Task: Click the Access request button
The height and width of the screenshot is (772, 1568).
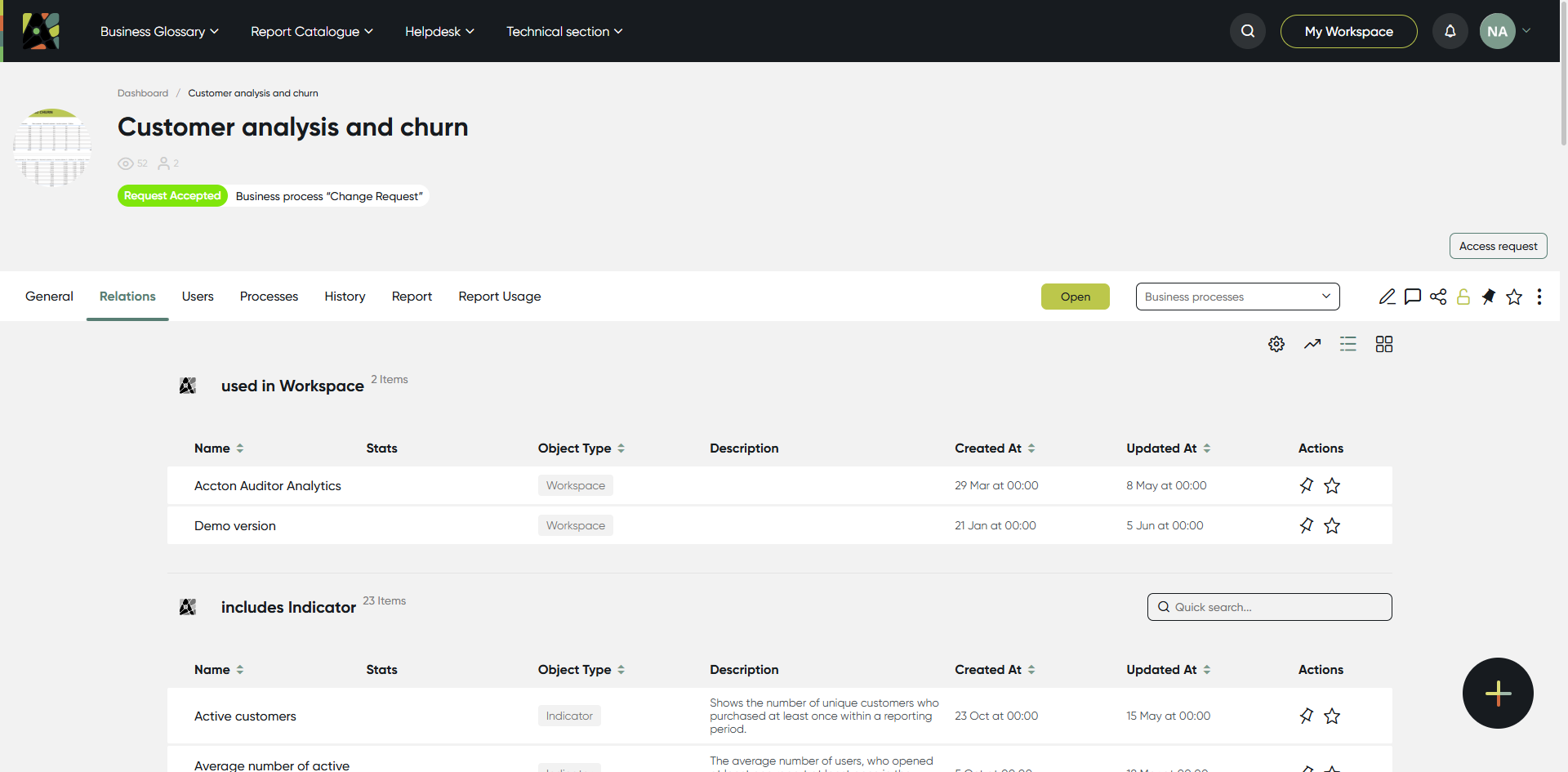Action: coord(1498,246)
